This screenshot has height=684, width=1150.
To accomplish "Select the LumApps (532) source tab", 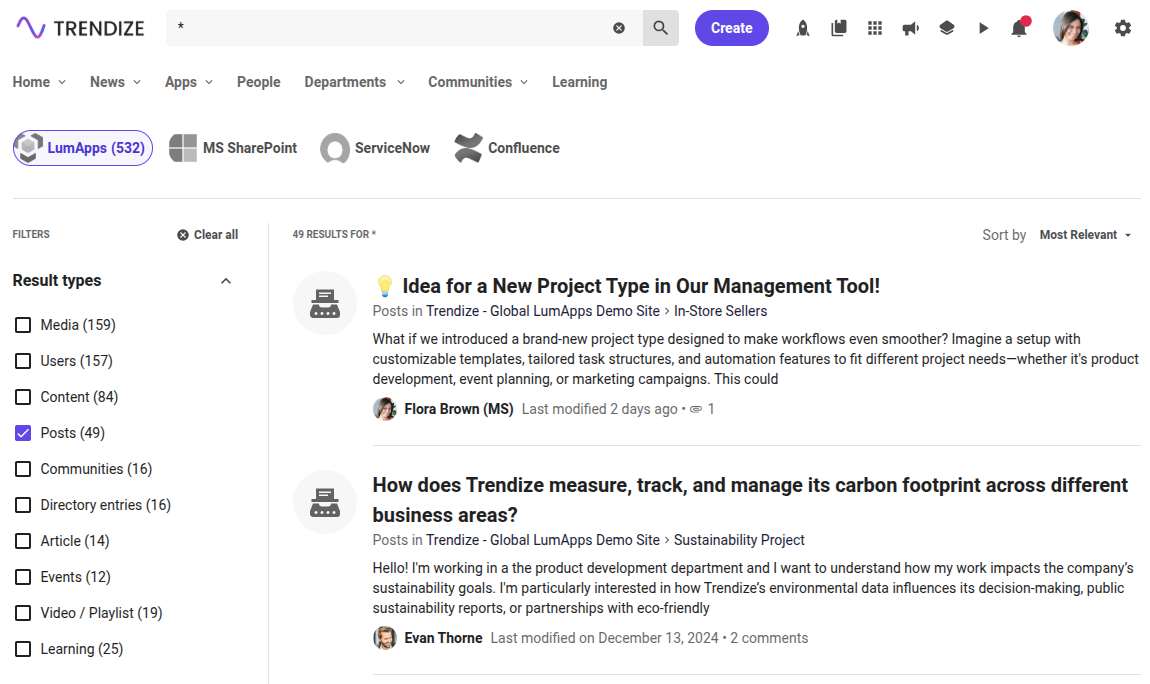I will coord(83,148).
